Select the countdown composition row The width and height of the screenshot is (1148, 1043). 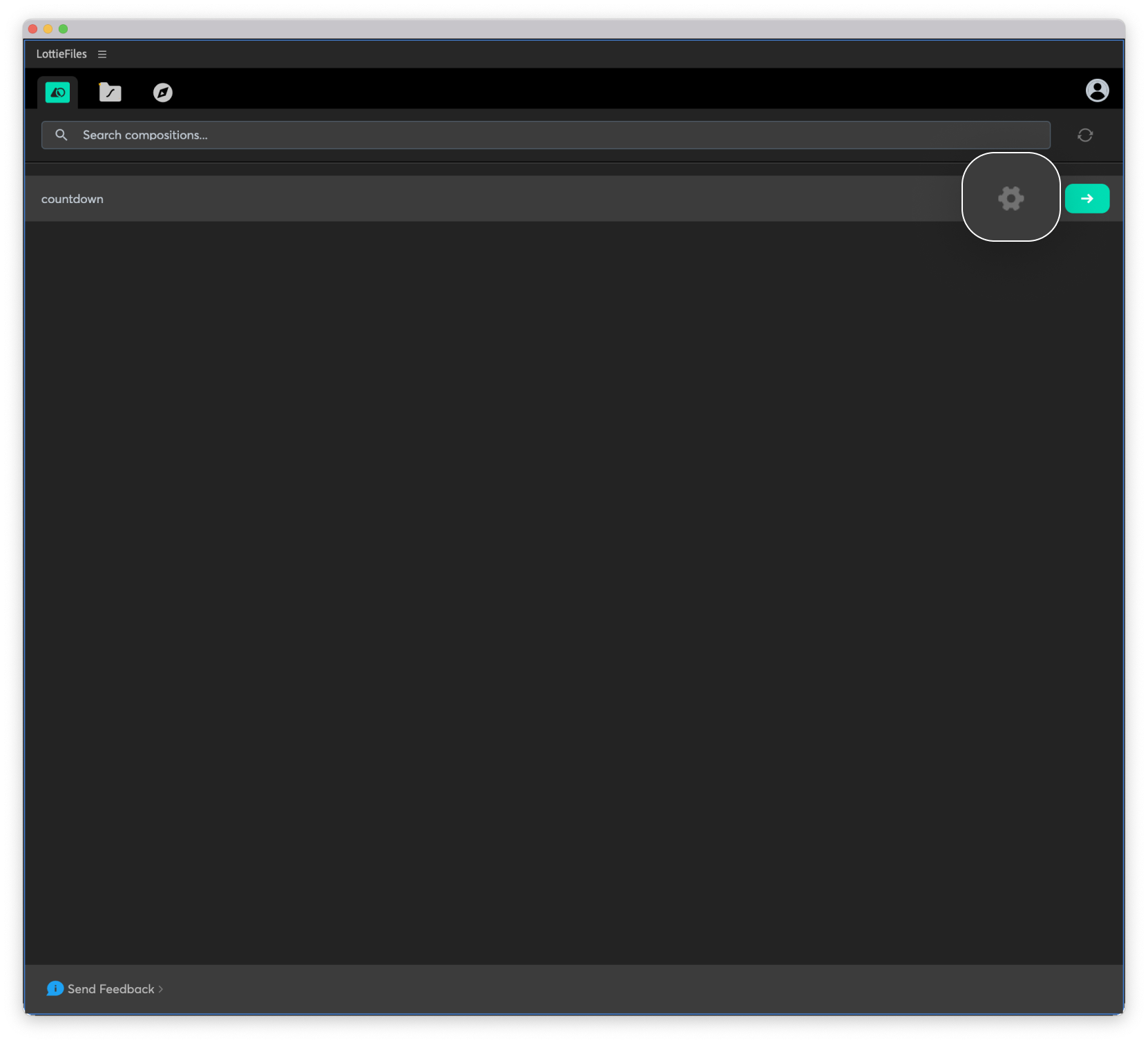pyautogui.click(x=573, y=199)
